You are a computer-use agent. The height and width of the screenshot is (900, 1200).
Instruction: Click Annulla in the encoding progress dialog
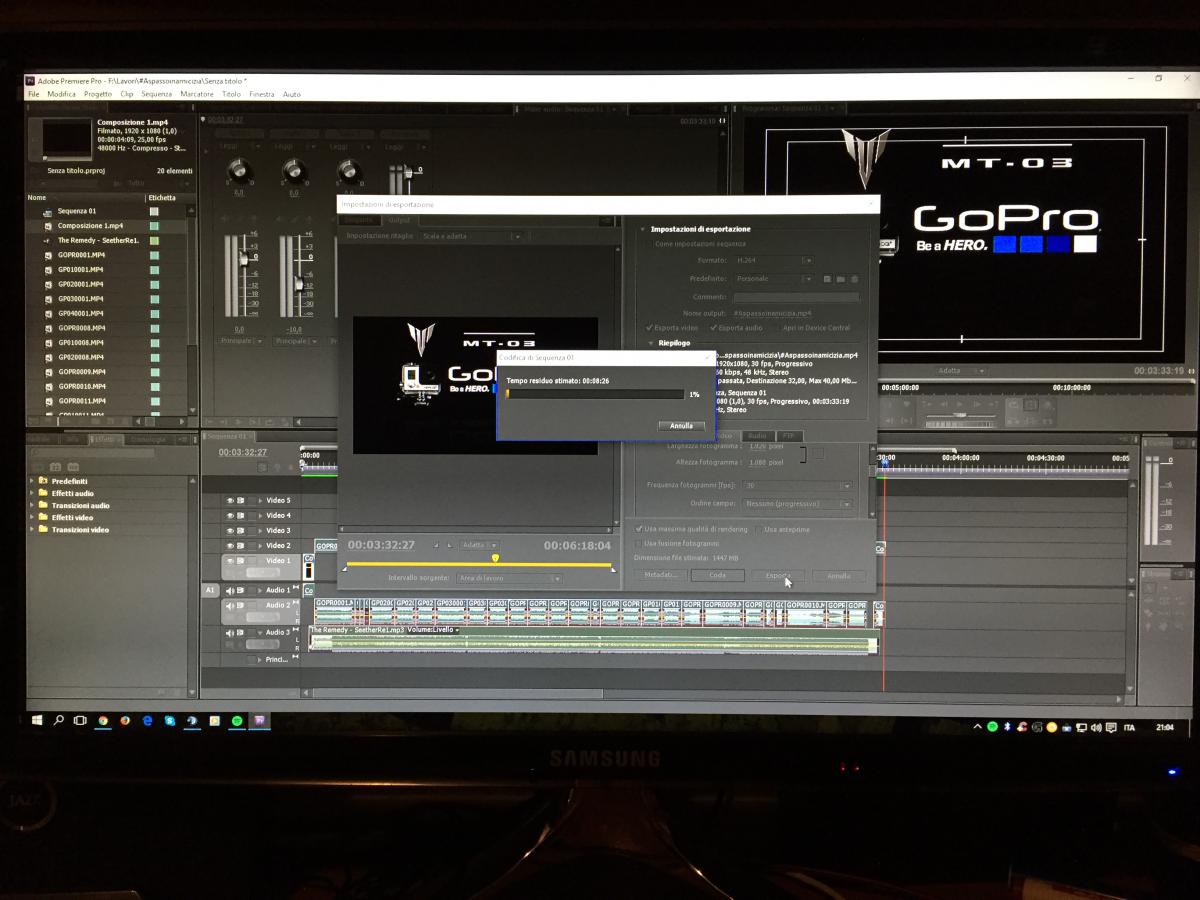pos(681,426)
